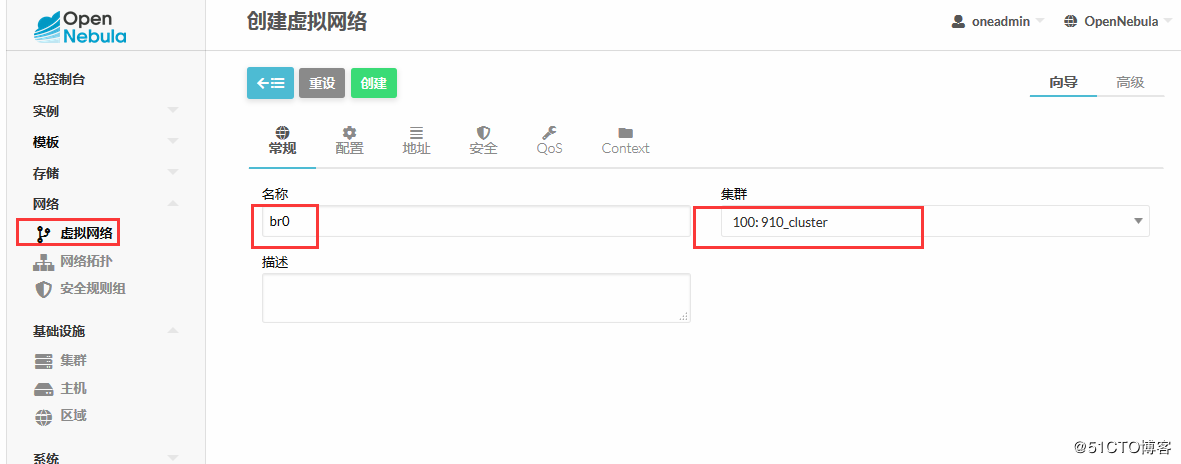Go to the 区域 zones globe icon
Screen dimensions: 1181x464
click(x=43, y=416)
